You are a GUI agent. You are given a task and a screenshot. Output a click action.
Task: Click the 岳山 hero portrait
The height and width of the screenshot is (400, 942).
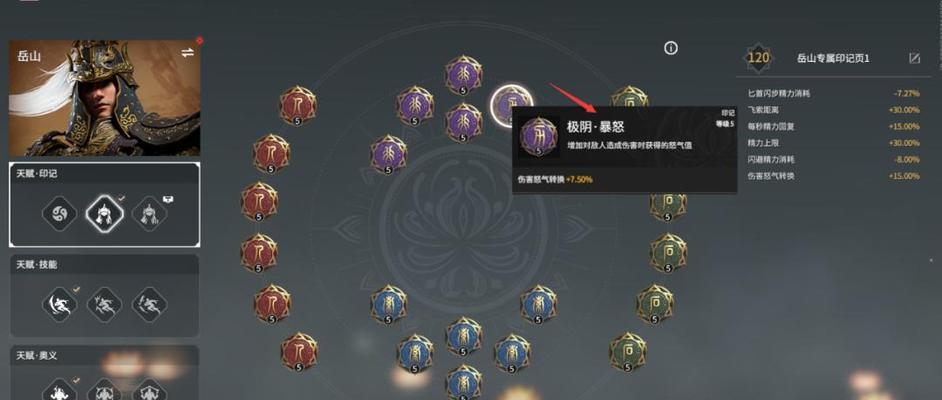pos(105,98)
